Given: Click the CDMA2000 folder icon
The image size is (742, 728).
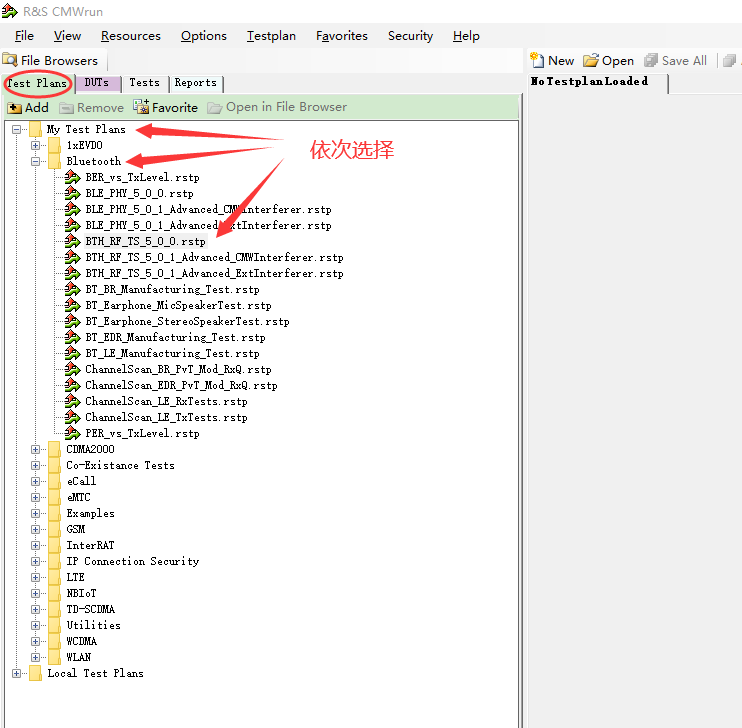Looking at the screenshot, I should 54,449.
